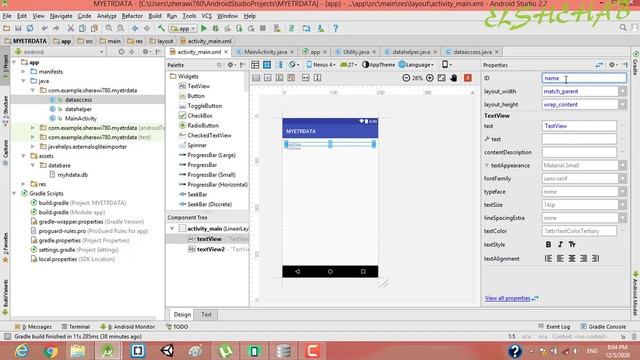Set text alignment to center
Viewport: 640px width, 360px height.
tap(572, 258)
